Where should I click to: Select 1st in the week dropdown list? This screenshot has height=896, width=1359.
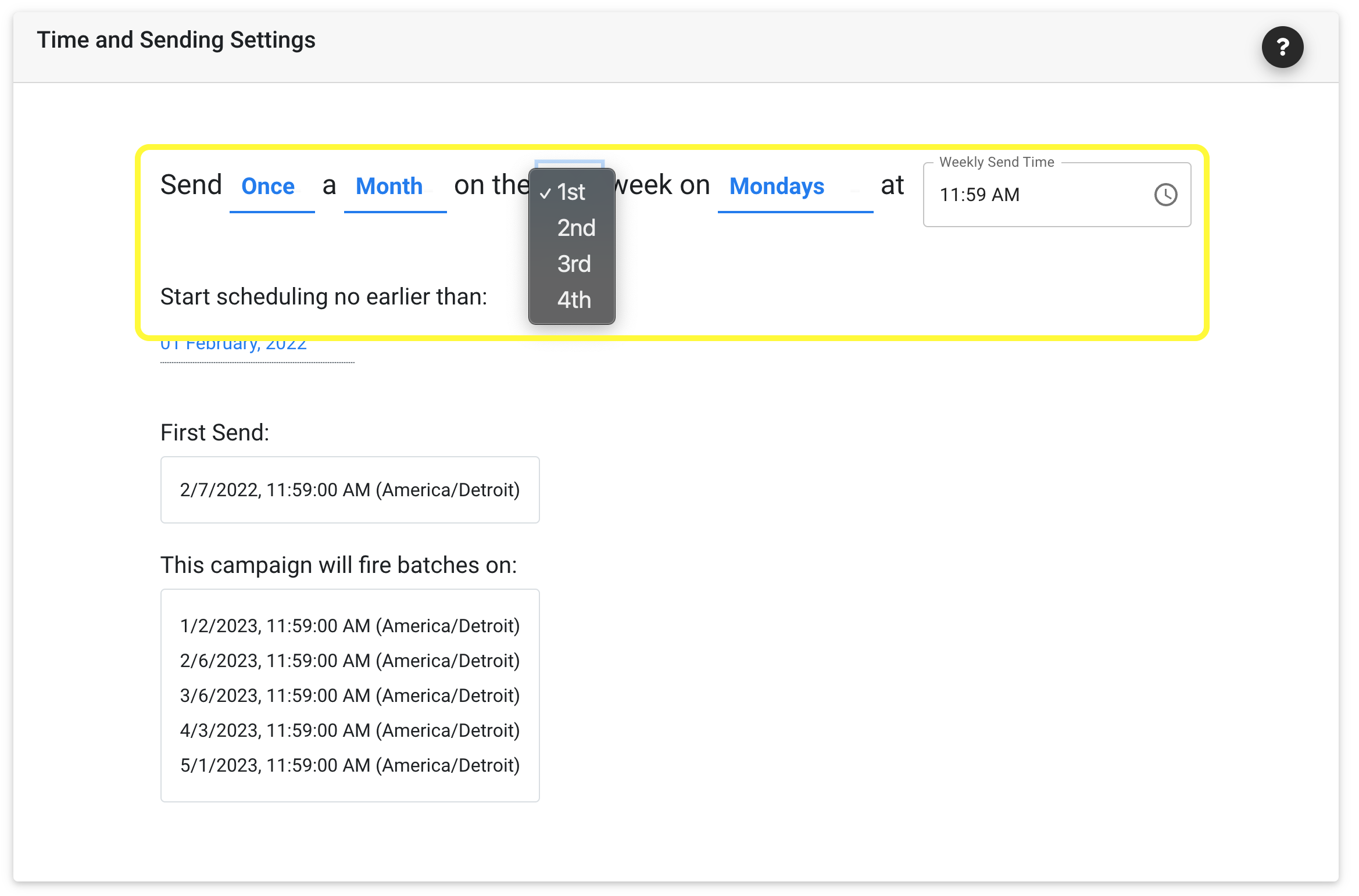click(571, 192)
